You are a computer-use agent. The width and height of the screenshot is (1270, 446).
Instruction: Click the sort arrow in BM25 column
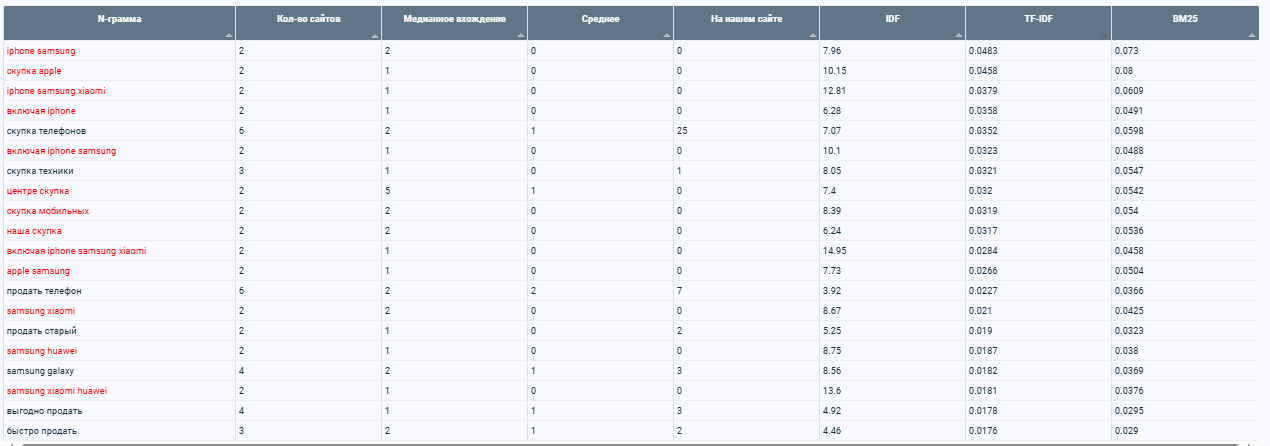[x=1251, y=35]
